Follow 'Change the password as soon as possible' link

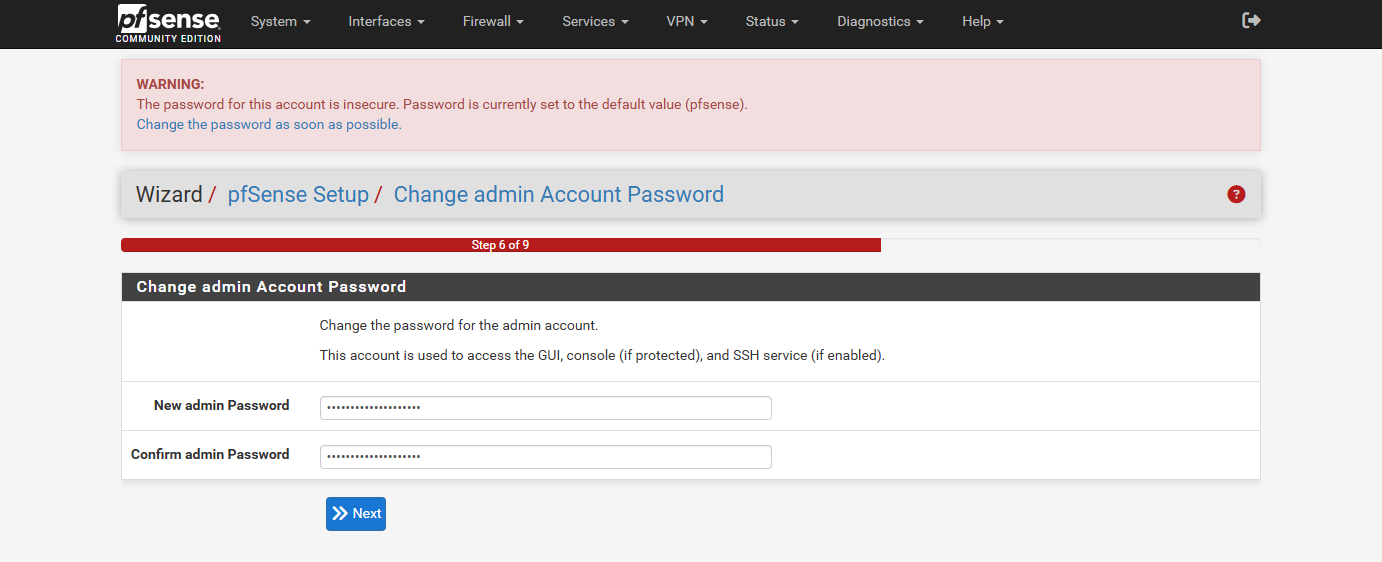(x=269, y=124)
